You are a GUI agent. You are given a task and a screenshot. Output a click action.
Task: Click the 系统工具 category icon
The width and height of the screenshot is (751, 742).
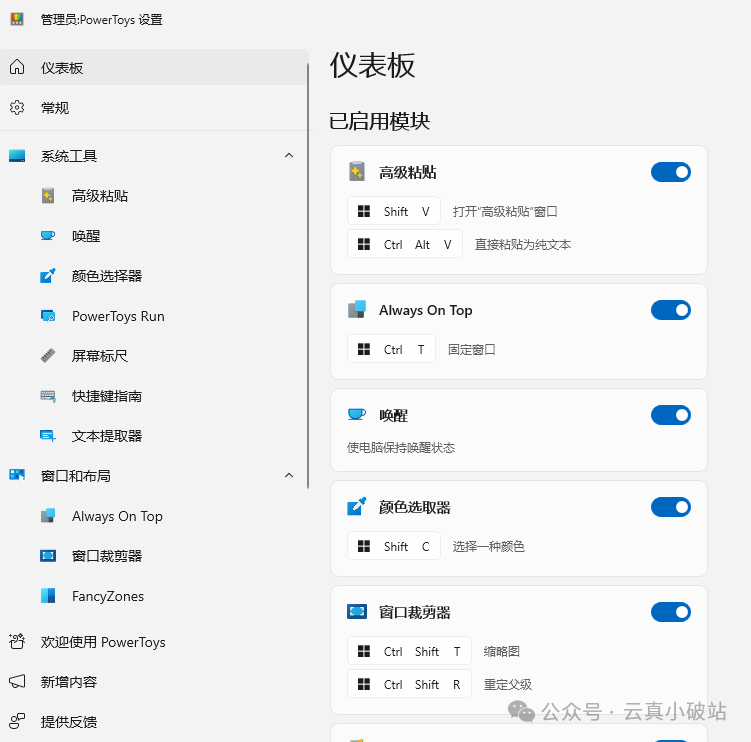pyautogui.click(x=17, y=156)
